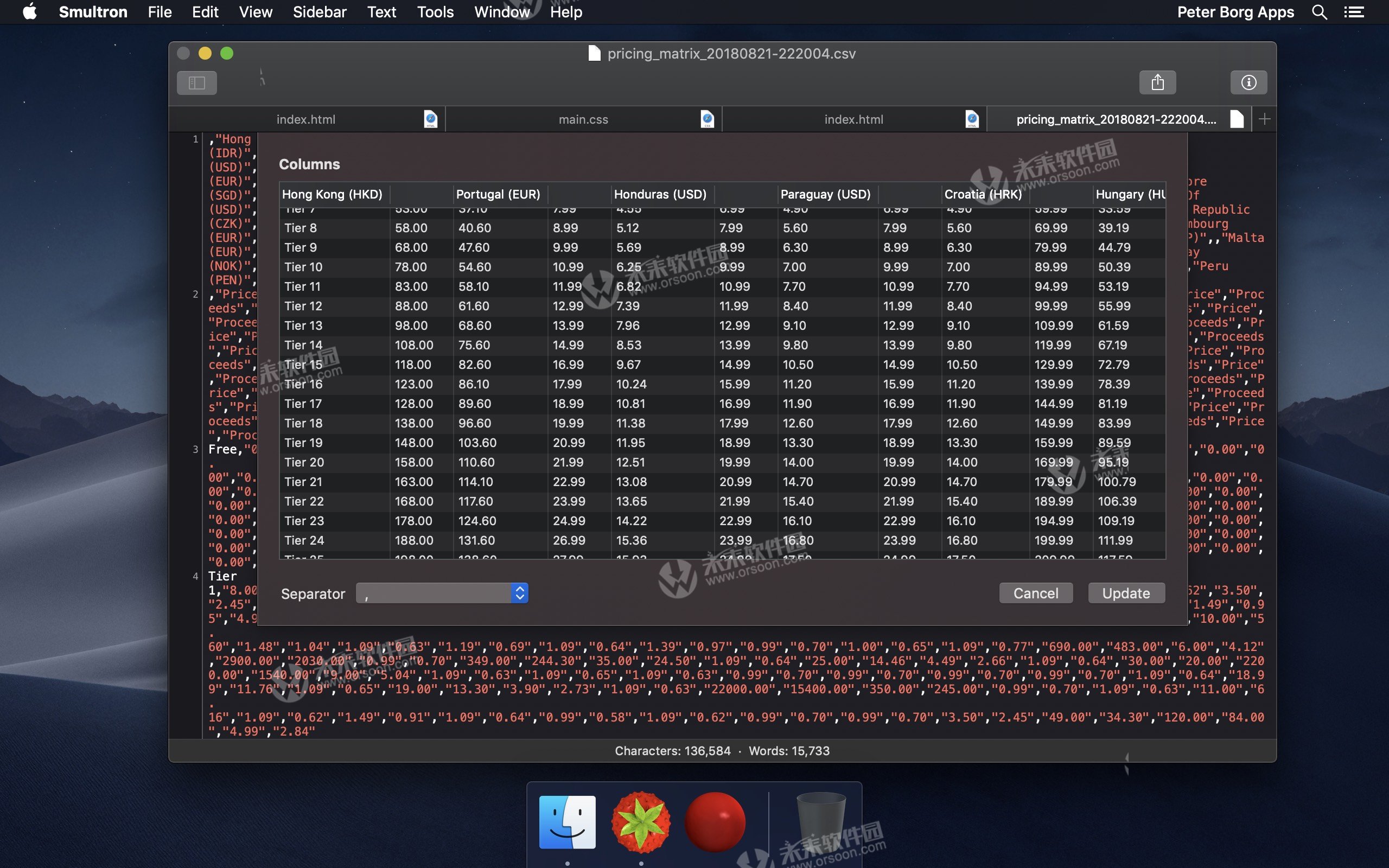Open Spotlight search in menu bar
This screenshot has height=868, width=1389.
tap(1319, 12)
